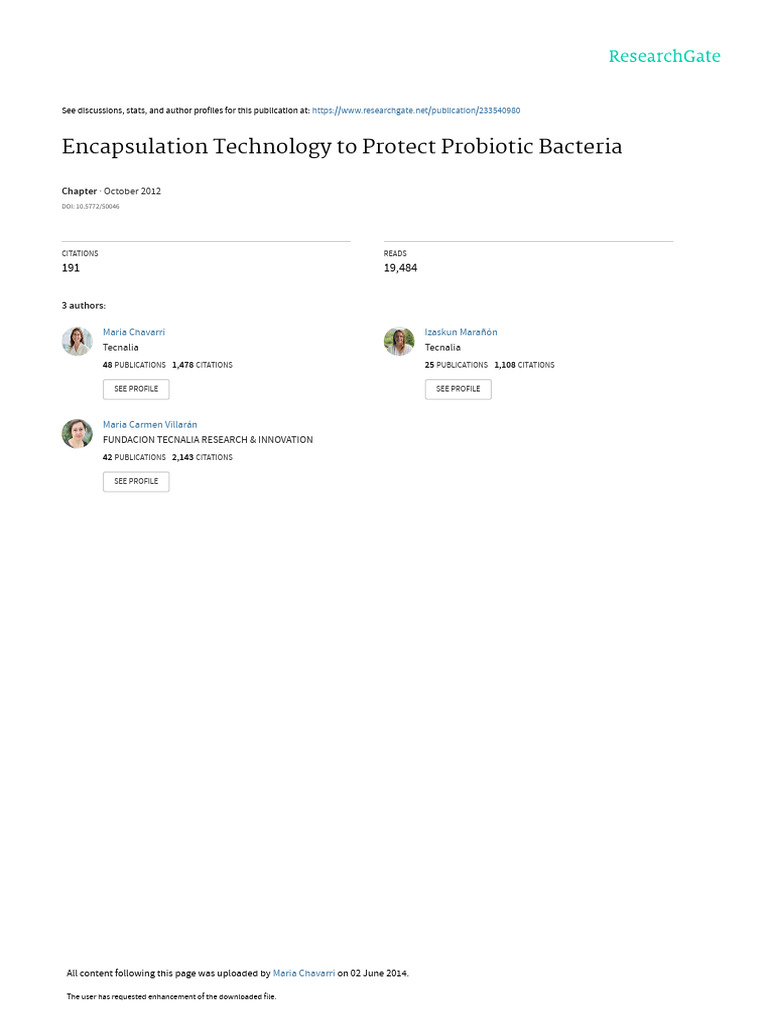Open Maria Chavarri's author name link
Image resolution: width=768 pixels, height=1024 pixels.
coord(134,332)
